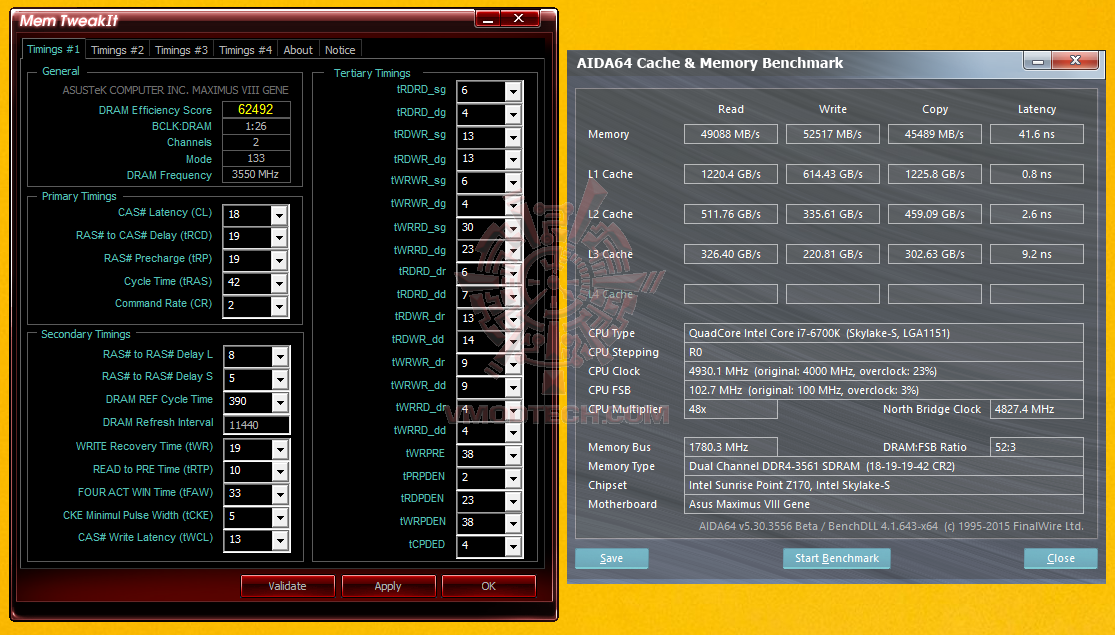The height and width of the screenshot is (635, 1115).
Task: Expand the tWRRD_dr dropdown
Action: pyautogui.click(x=513, y=410)
